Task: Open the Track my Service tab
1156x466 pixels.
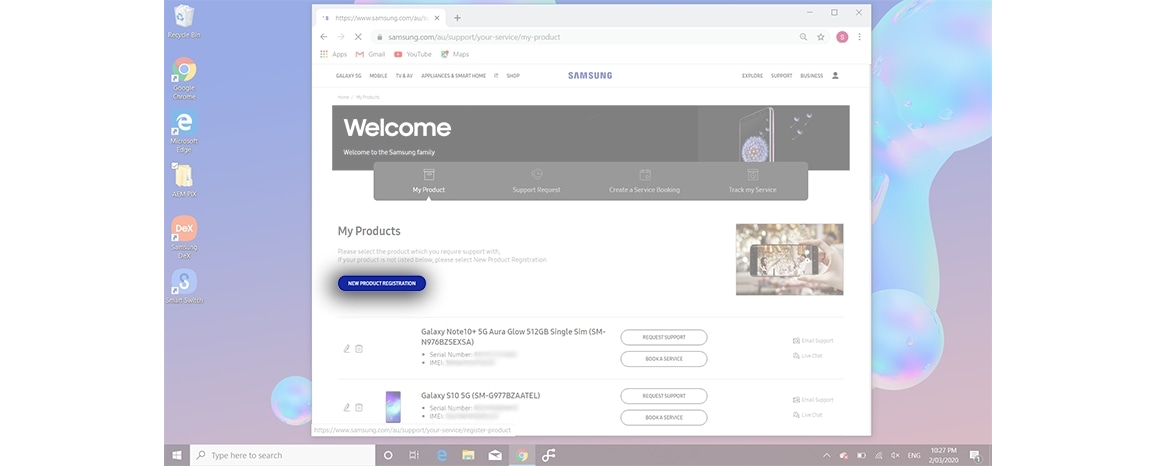Action: click(752, 181)
